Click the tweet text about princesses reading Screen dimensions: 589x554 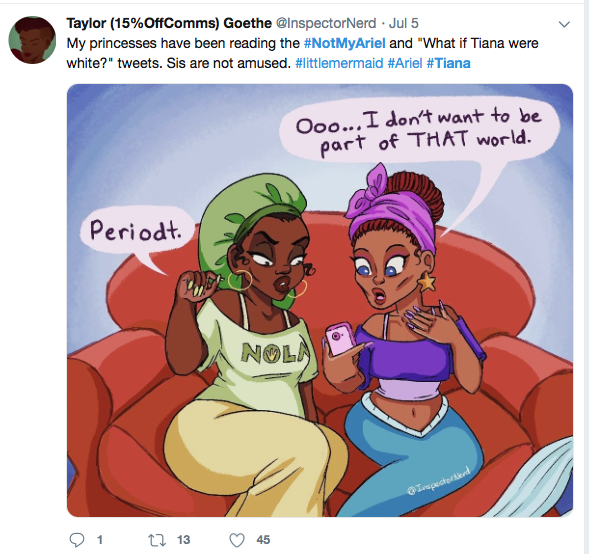302,53
